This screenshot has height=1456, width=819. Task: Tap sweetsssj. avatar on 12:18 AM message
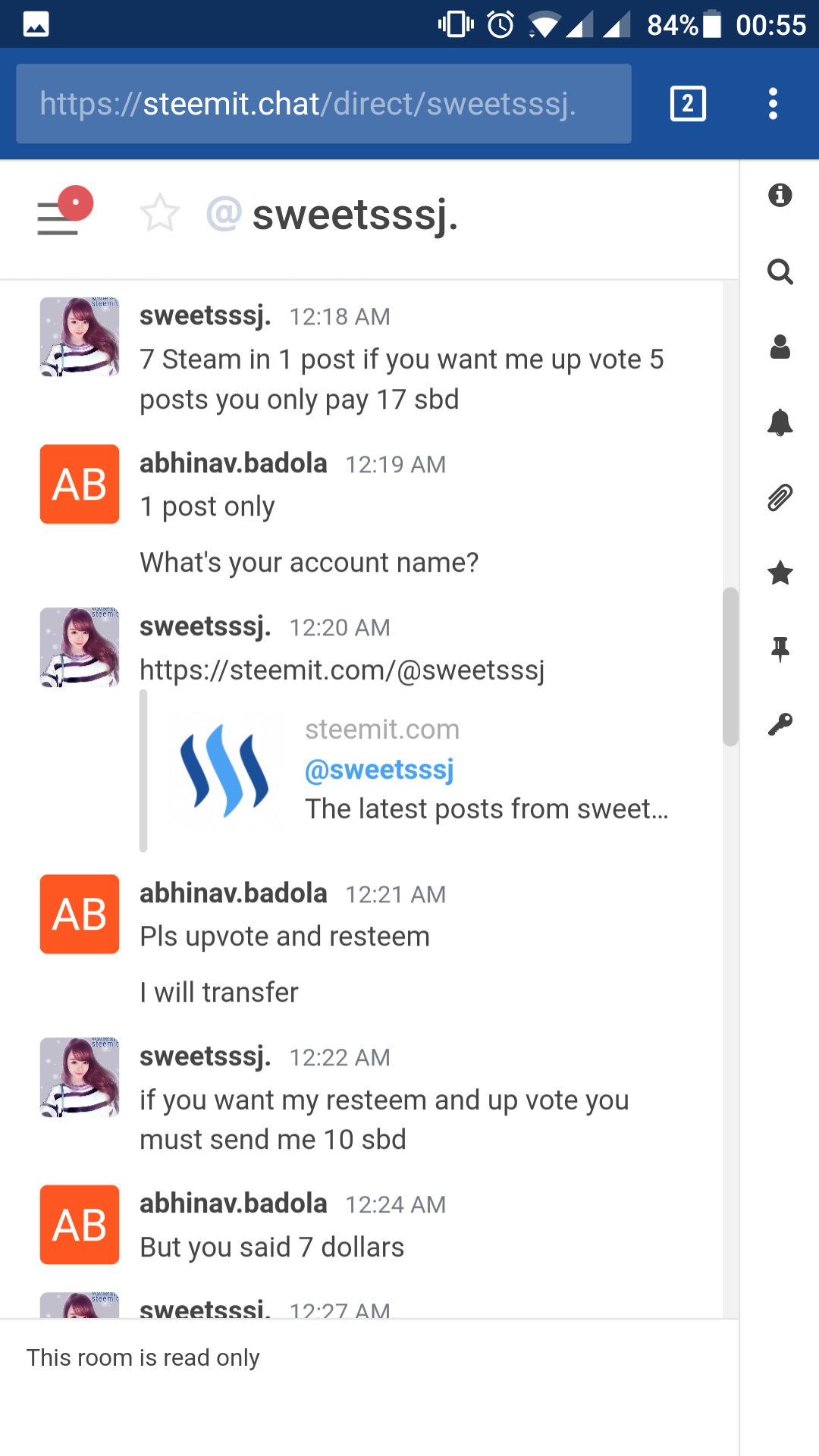pos(80,337)
